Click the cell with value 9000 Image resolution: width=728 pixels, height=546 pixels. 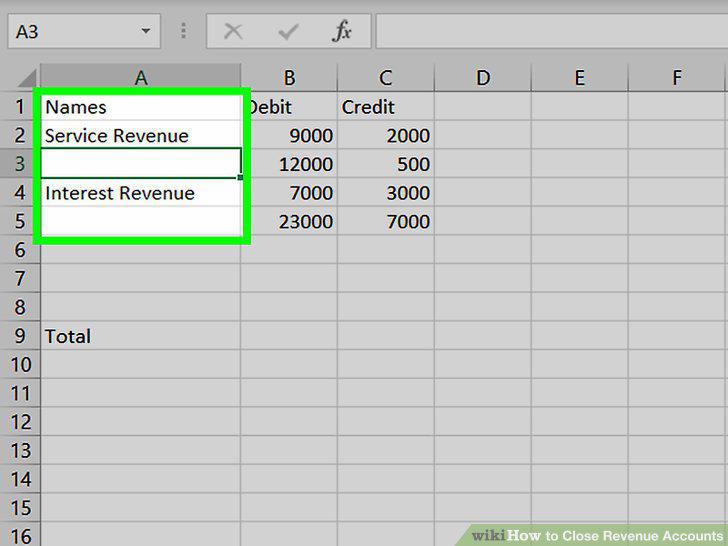tap(289, 135)
